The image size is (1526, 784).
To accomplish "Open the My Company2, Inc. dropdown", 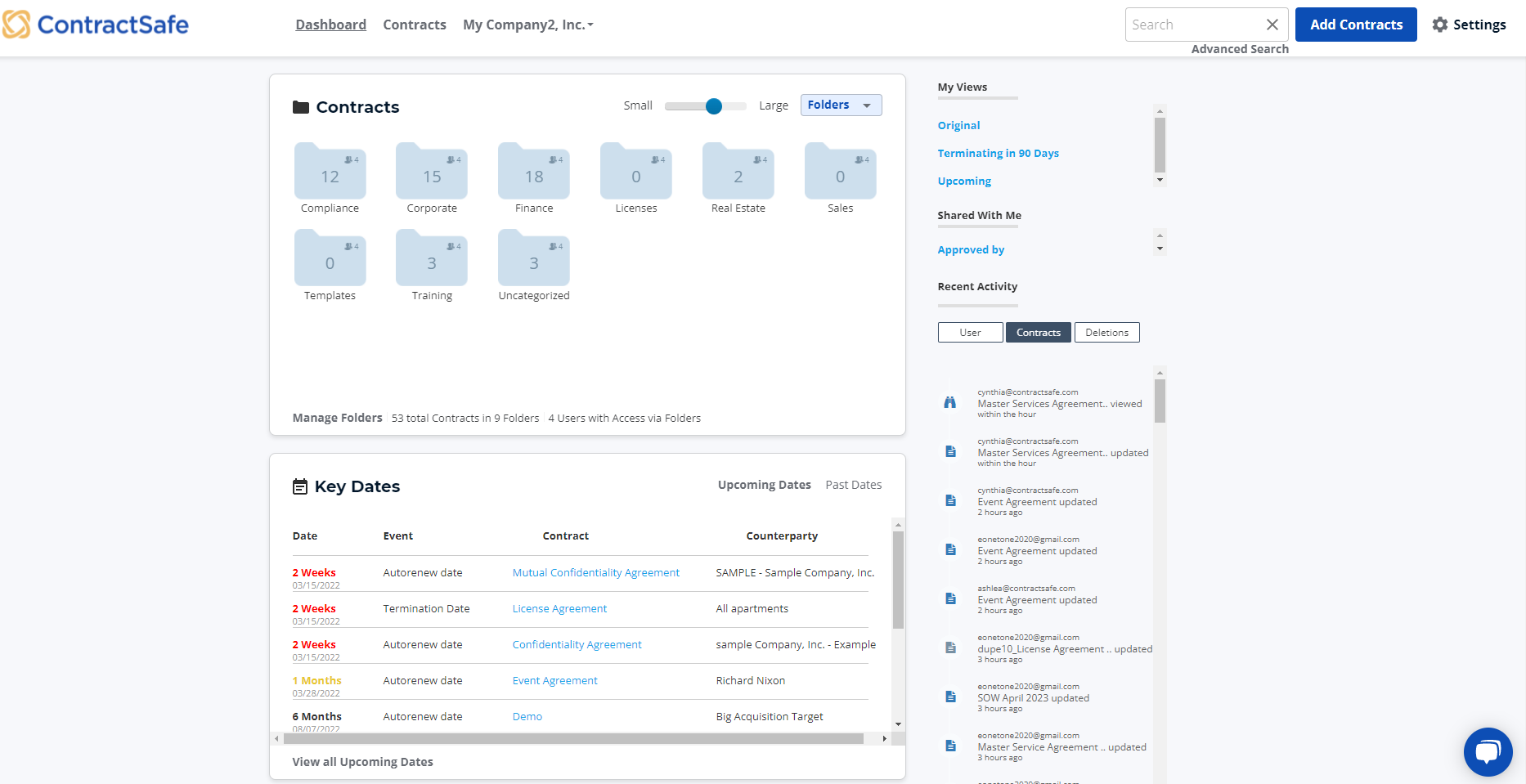I will coord(527,25).
